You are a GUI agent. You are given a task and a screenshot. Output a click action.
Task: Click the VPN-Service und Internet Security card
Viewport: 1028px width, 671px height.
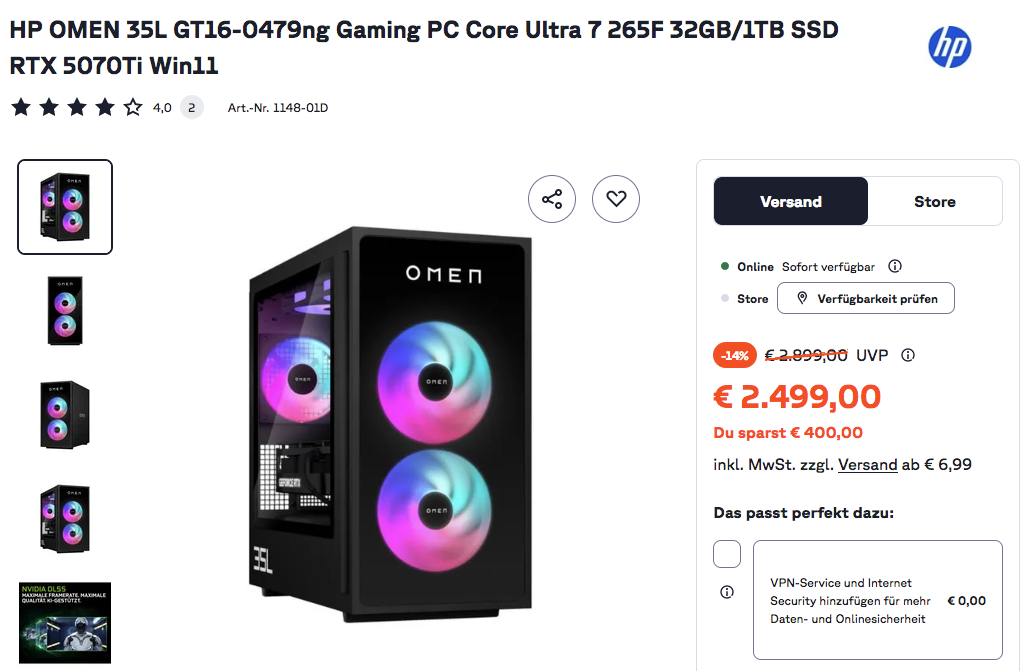coord(877,600)
